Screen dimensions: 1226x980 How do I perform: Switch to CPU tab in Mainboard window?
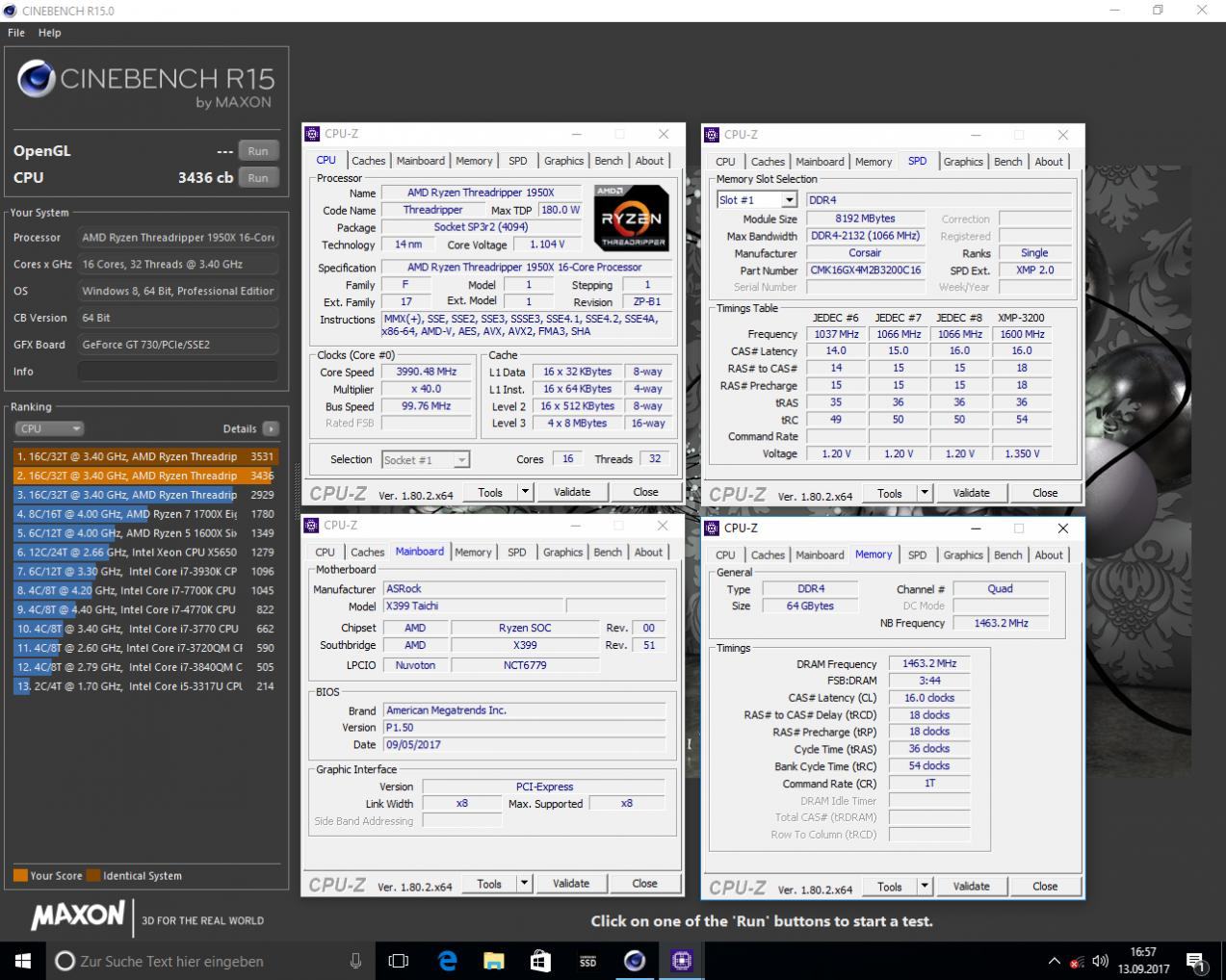point(326,553)
